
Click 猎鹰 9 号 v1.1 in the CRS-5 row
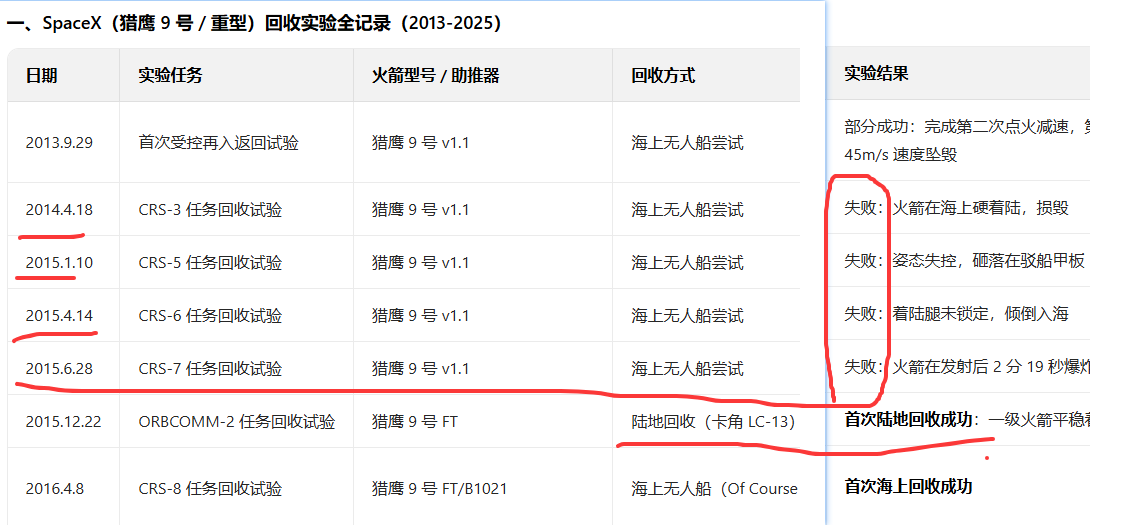pos(420,262)
